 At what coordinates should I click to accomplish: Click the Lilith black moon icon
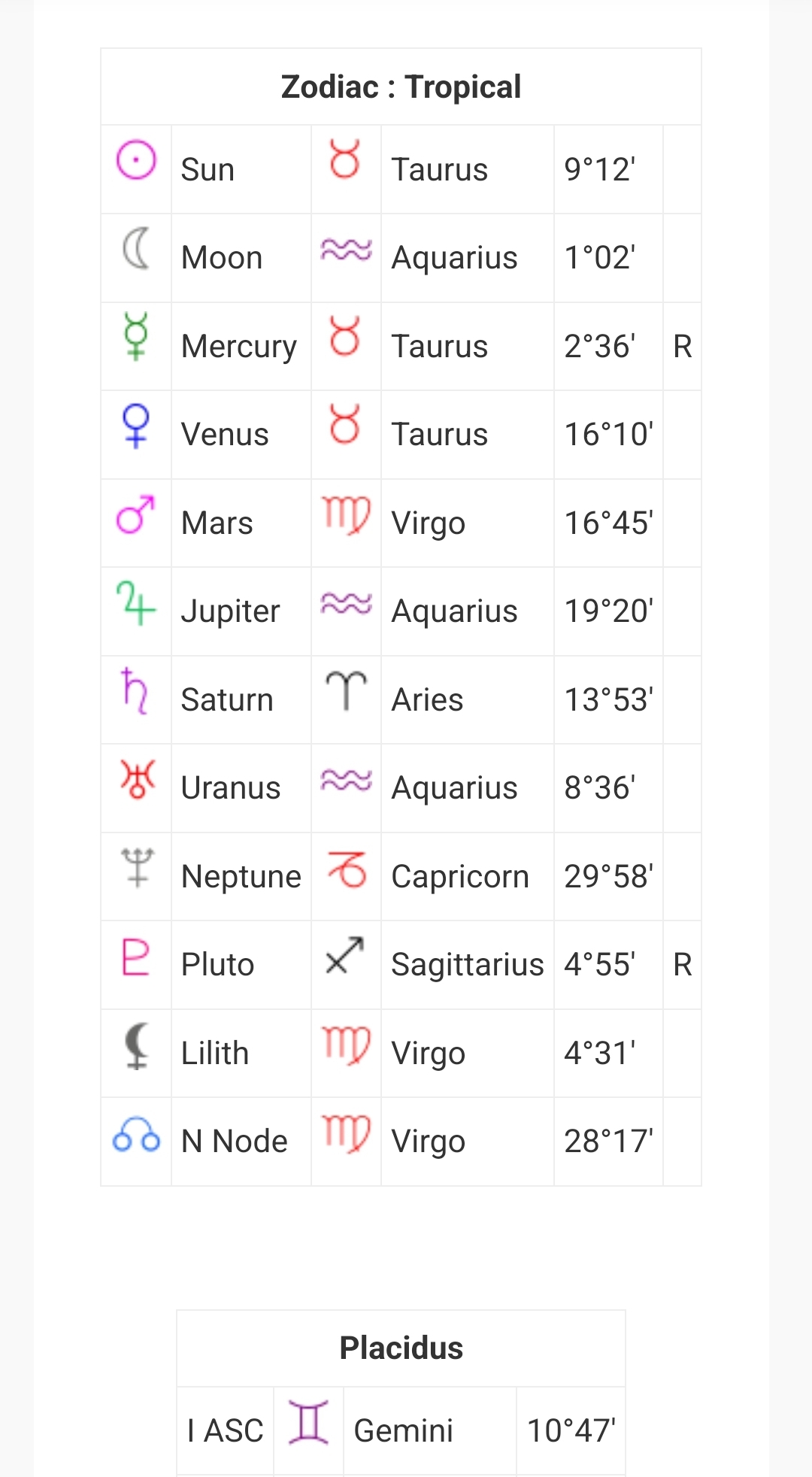(136, 1045)
